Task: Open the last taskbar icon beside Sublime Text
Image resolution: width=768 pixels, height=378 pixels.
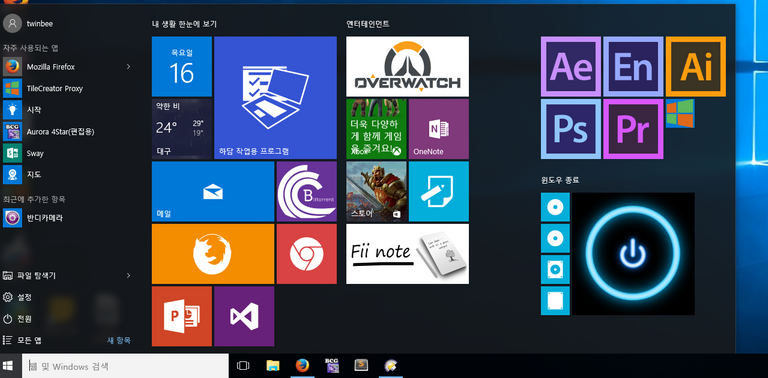Action: tap(391, 366)
